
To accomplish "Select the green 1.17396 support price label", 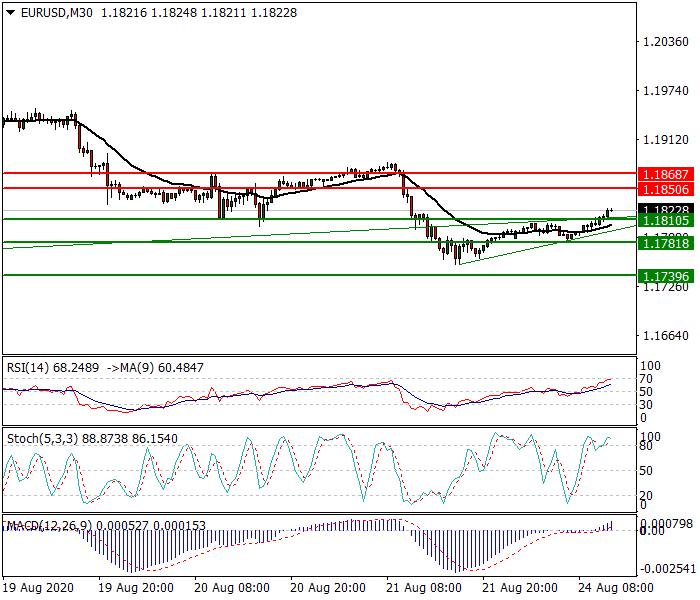I will (x=666, y=276).
